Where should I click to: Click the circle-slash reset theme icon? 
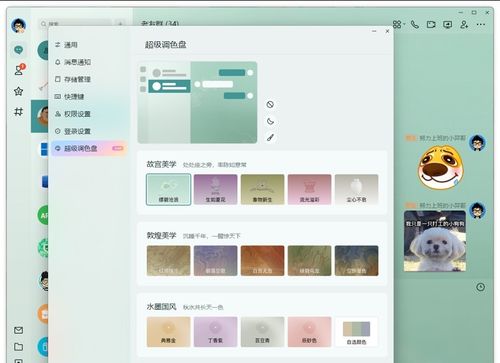(x=270, y=104)
